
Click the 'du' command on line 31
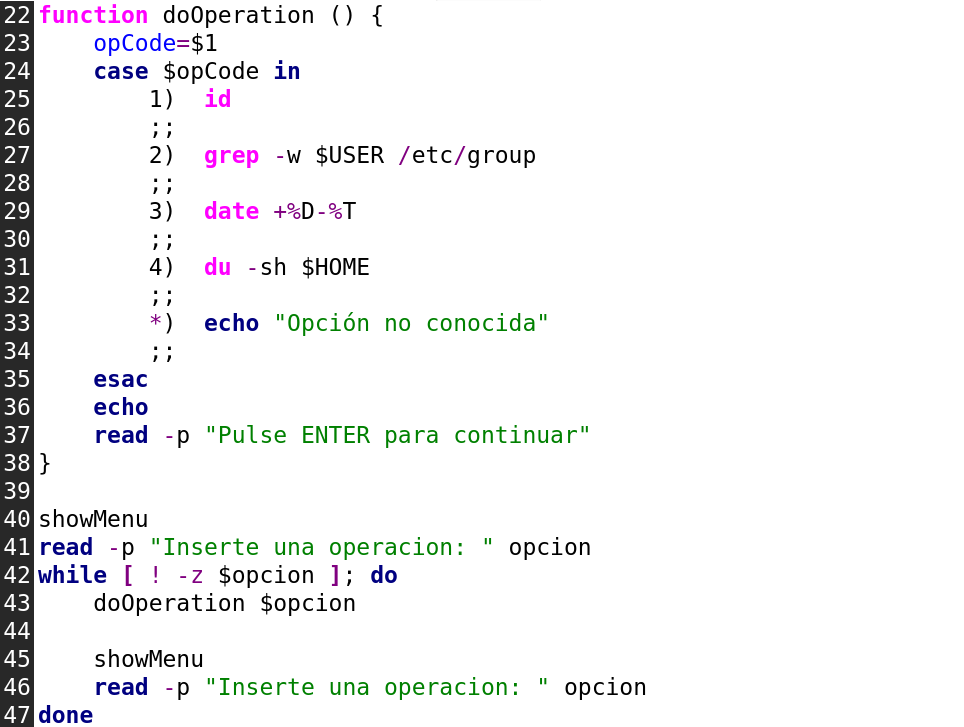tap(217, 268)
